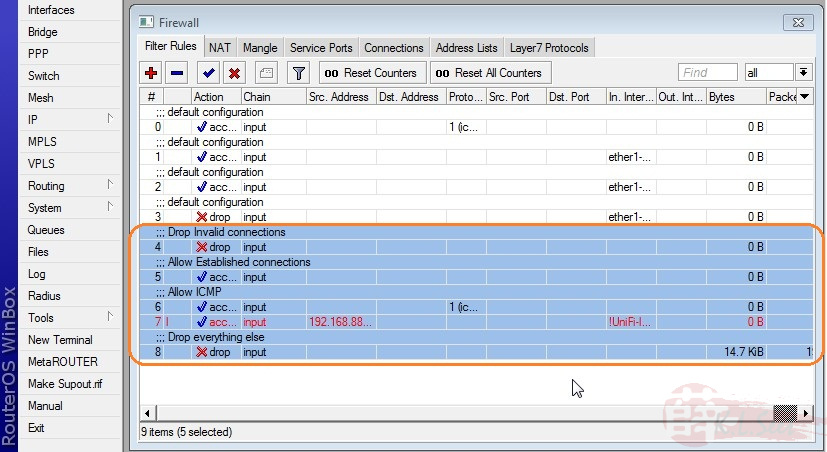Select the 'Drop Invalid connections' comment row
Image resolution: width=827 pixels, height=452 pixels.
pos(476,232)
